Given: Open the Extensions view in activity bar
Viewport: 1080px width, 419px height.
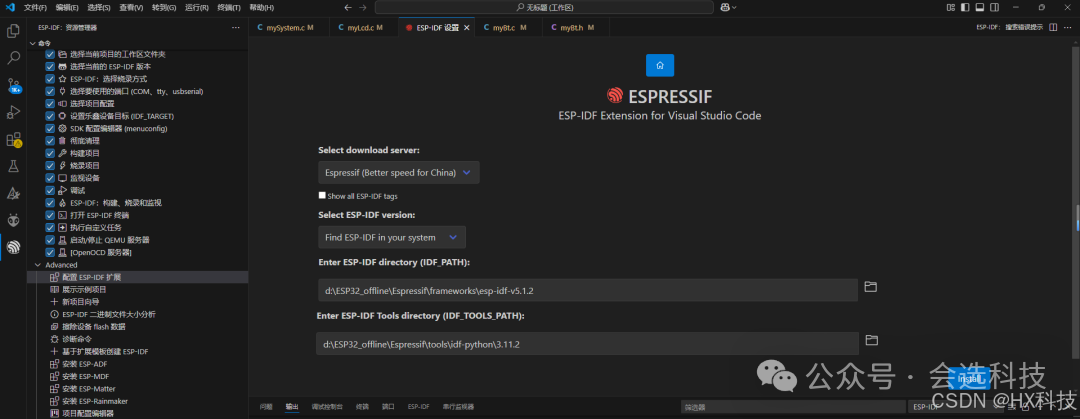Looking at the screenshot, I should coord(13,139).
